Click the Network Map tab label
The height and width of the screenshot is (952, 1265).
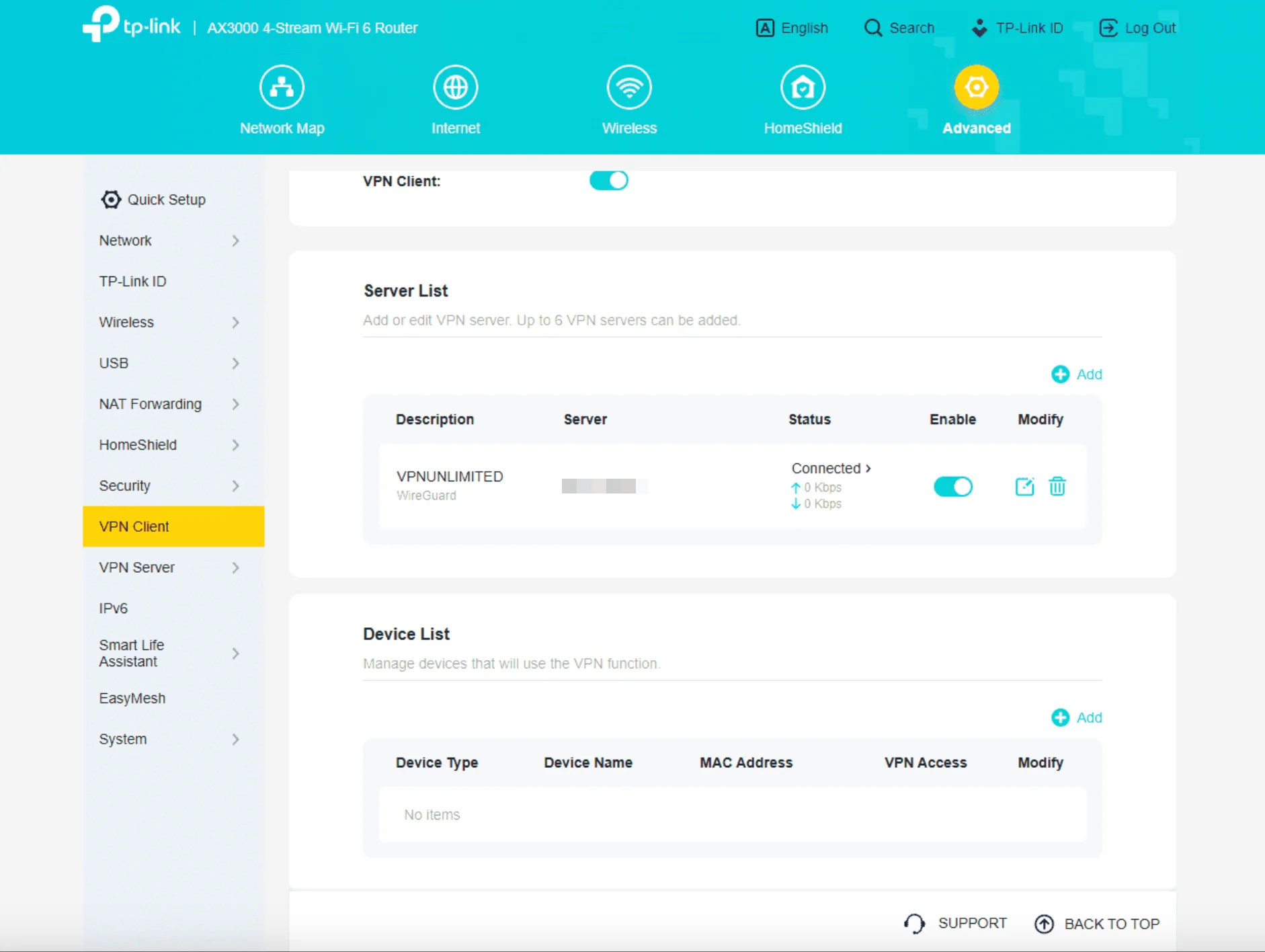point(282,128)
